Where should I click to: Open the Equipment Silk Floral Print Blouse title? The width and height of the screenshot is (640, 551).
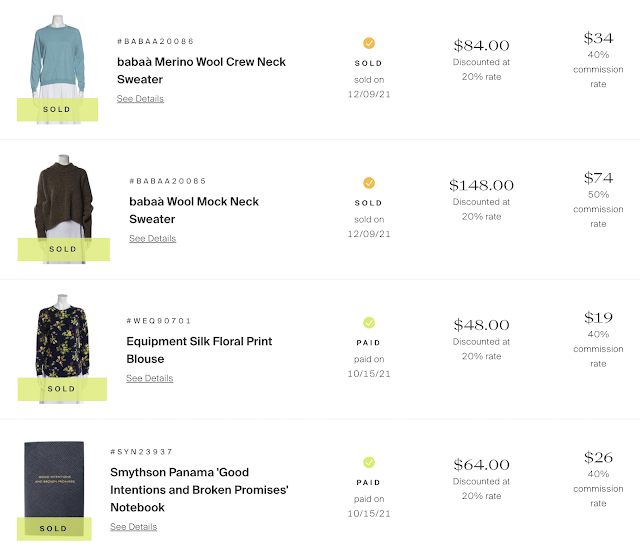pos(200,350)
